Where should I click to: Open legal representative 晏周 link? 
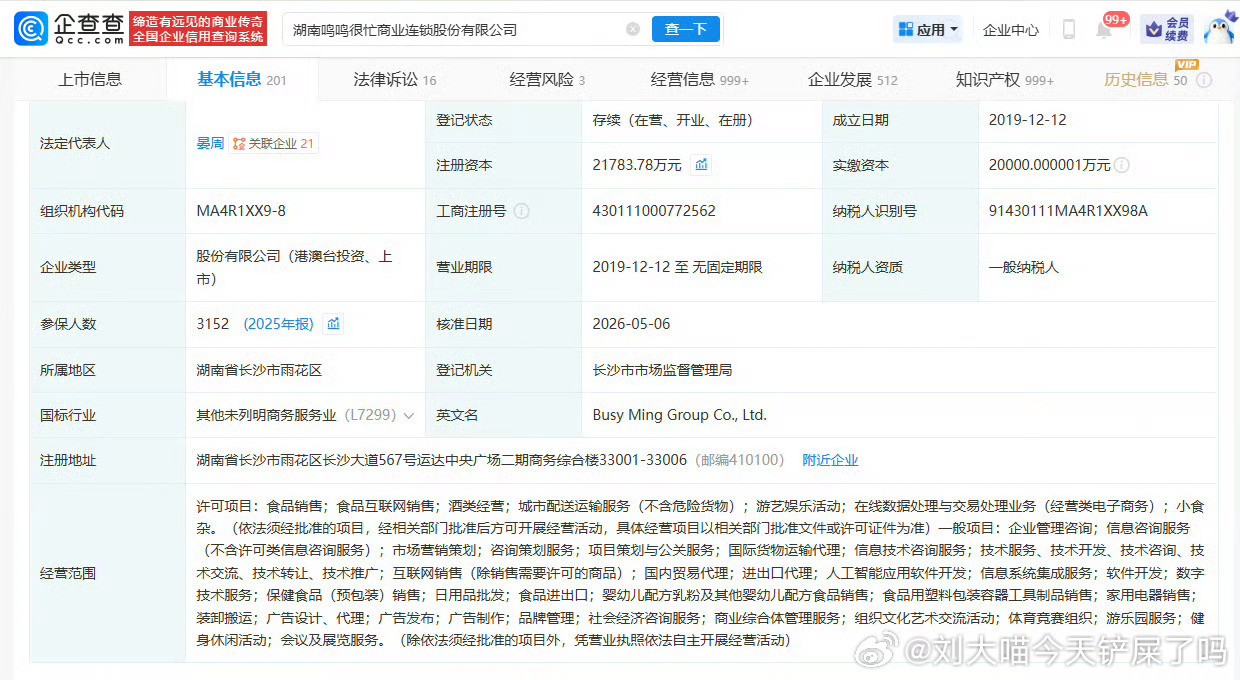click(210, 143)
